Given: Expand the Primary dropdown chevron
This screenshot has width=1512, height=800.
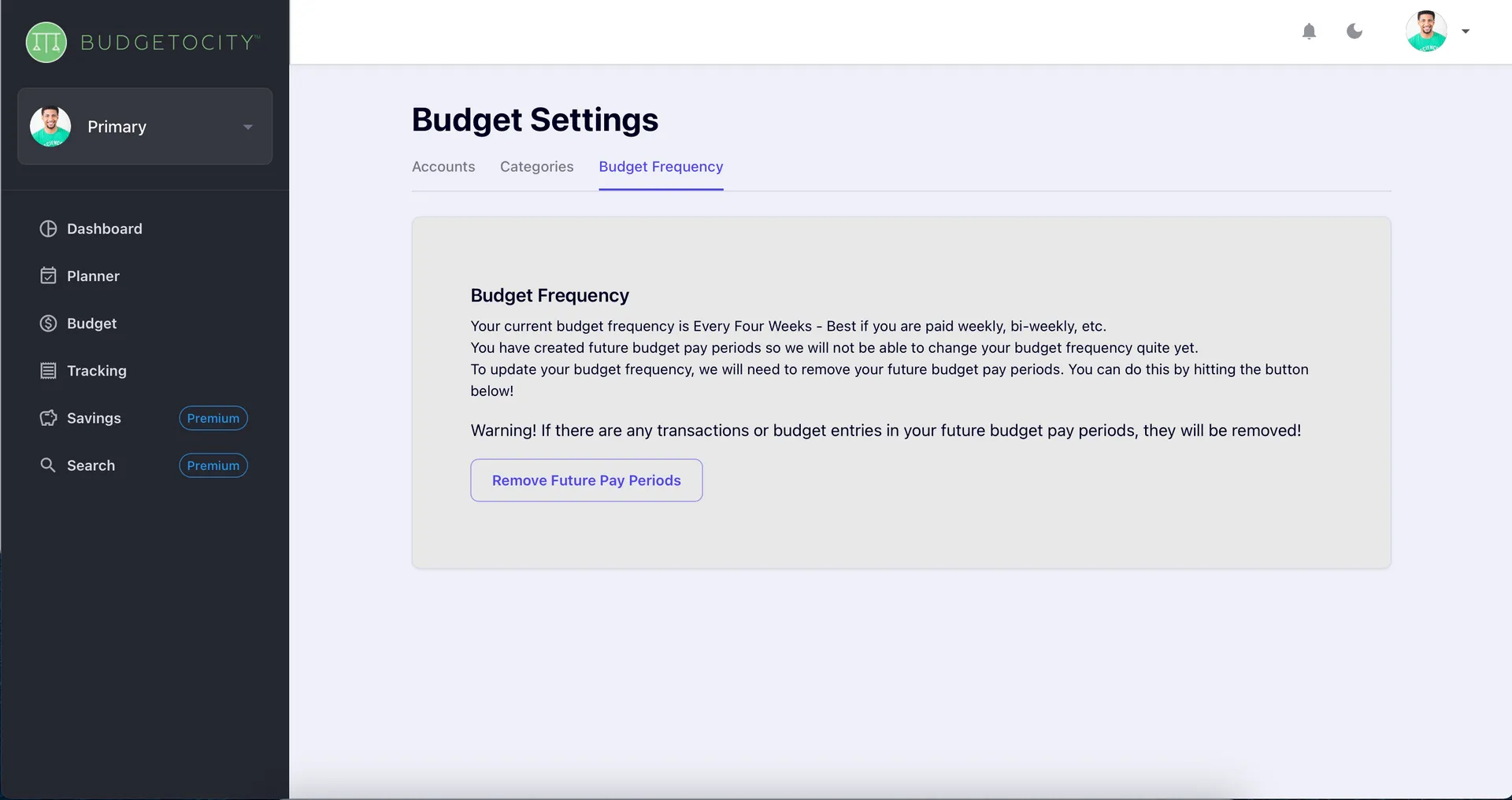Looking at the screenshot, I should pyautogui.click(x=248, y=126).
